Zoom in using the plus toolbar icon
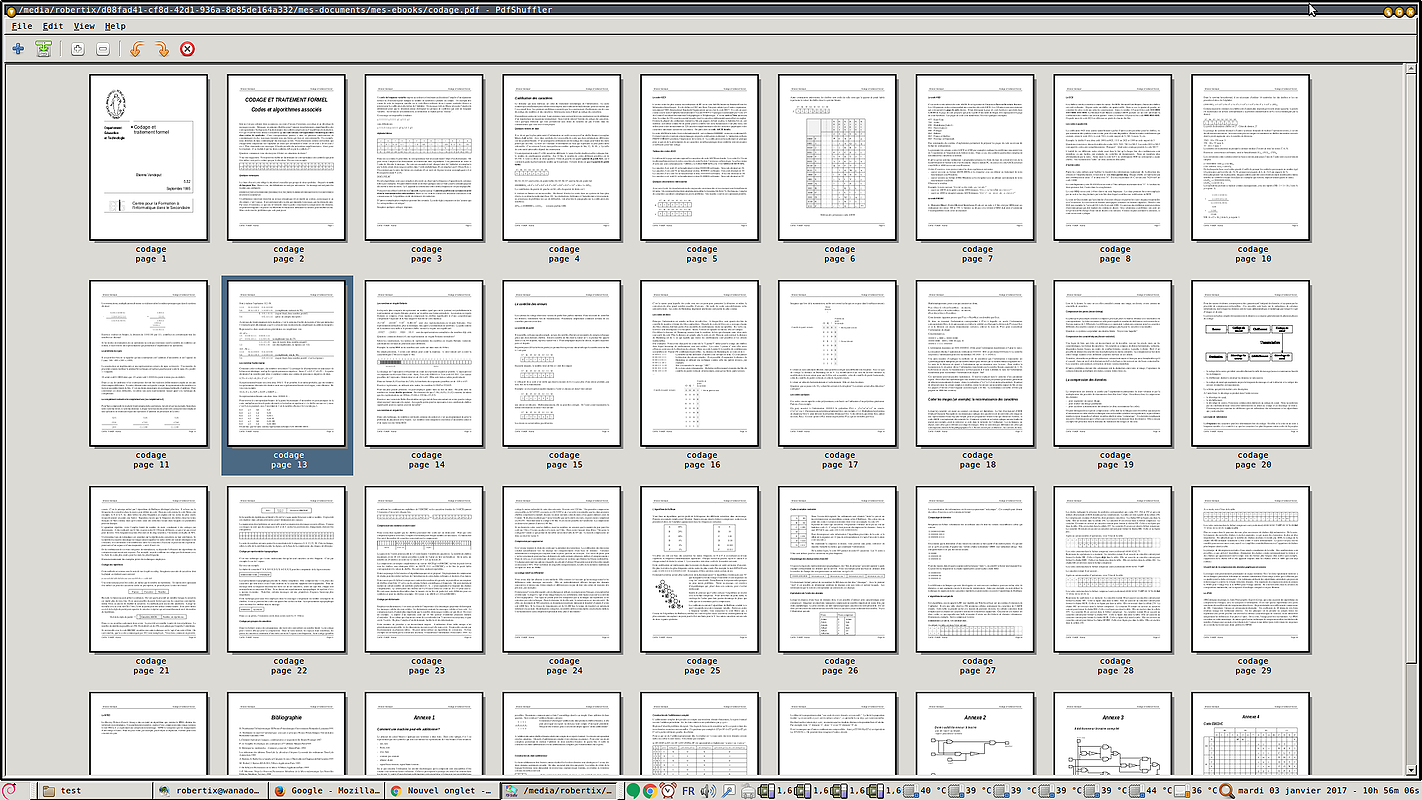Screen dimensions: 1422x800 78,49
